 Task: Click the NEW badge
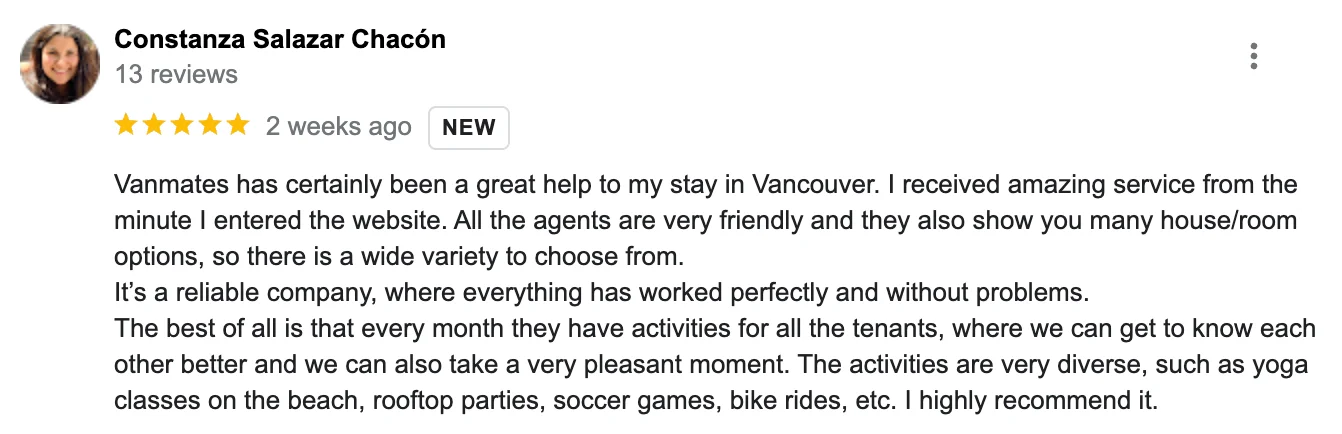point(469,127)
